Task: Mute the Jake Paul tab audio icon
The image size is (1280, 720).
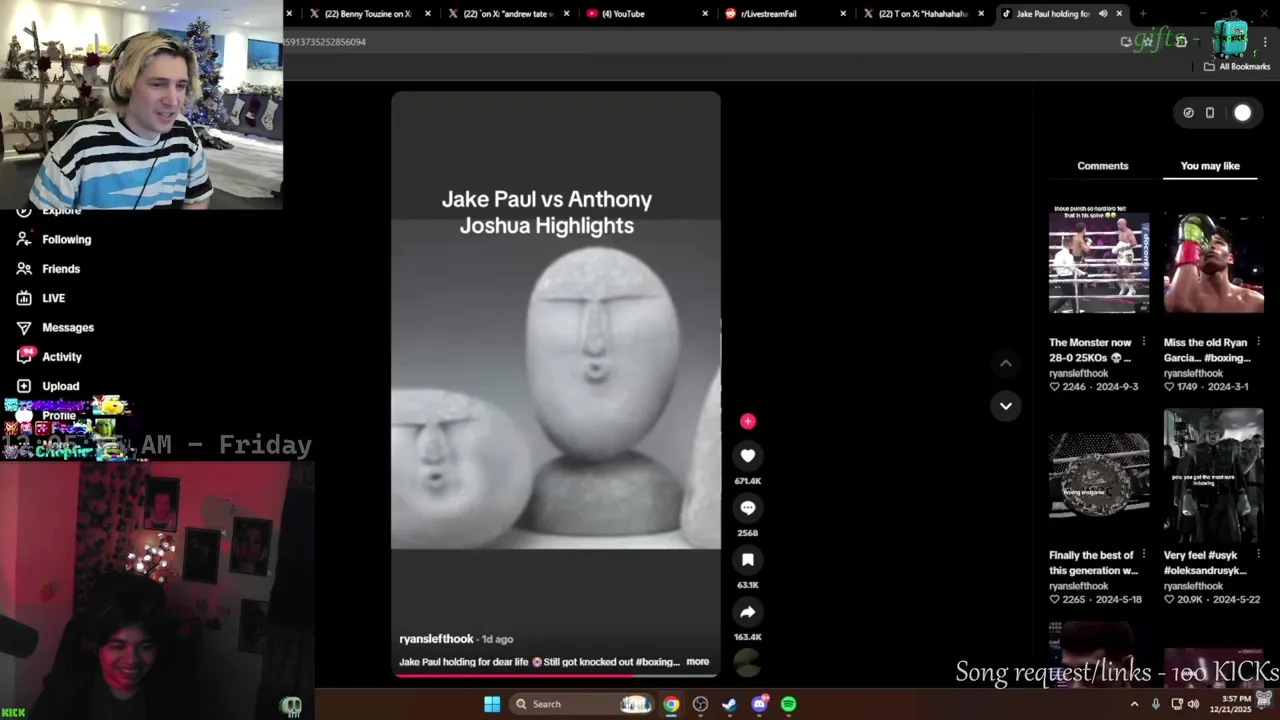Action: point(1103,14)
